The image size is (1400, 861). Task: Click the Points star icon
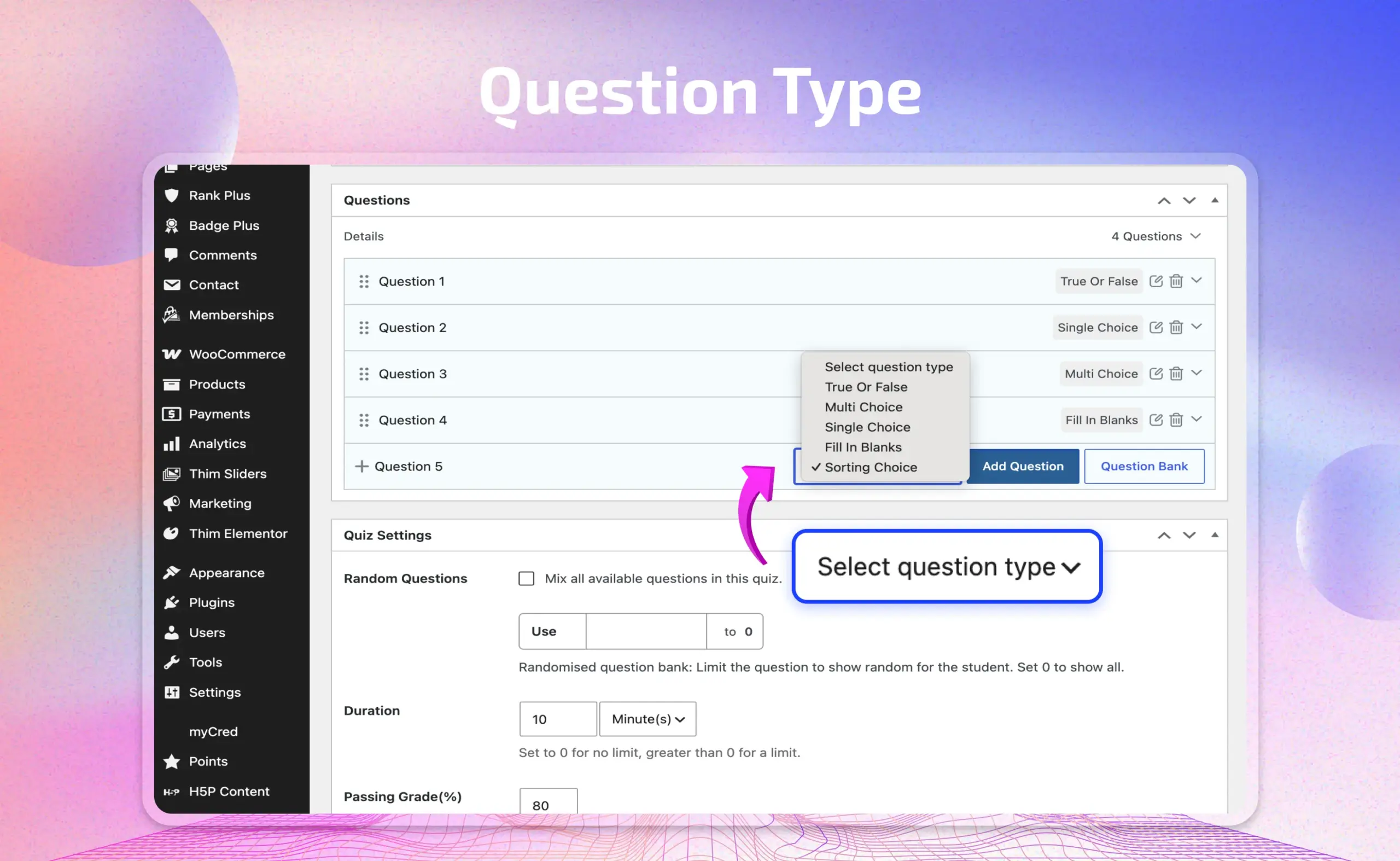coord(171,761)
